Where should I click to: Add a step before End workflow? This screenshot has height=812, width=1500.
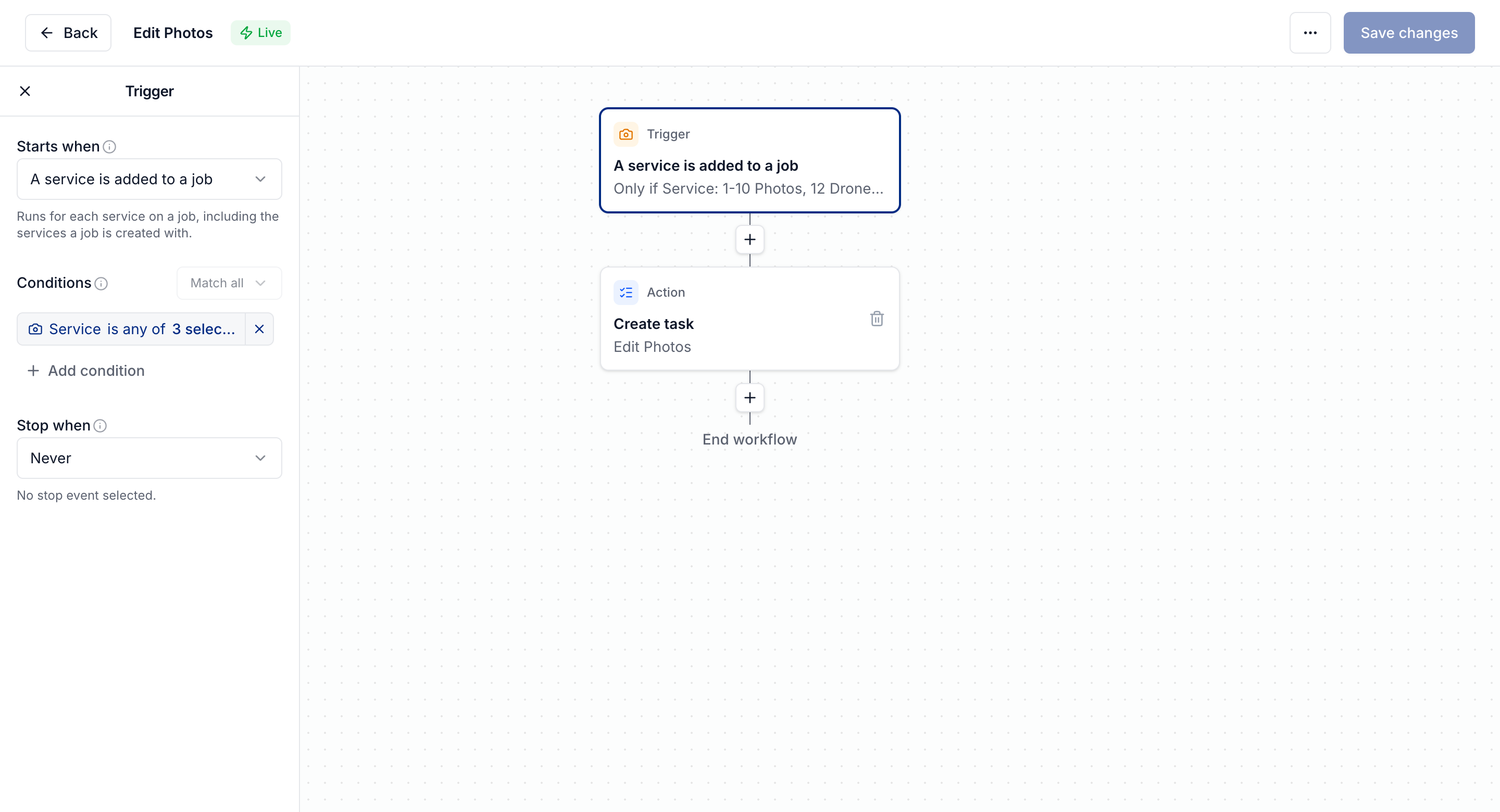coord(750,398)
